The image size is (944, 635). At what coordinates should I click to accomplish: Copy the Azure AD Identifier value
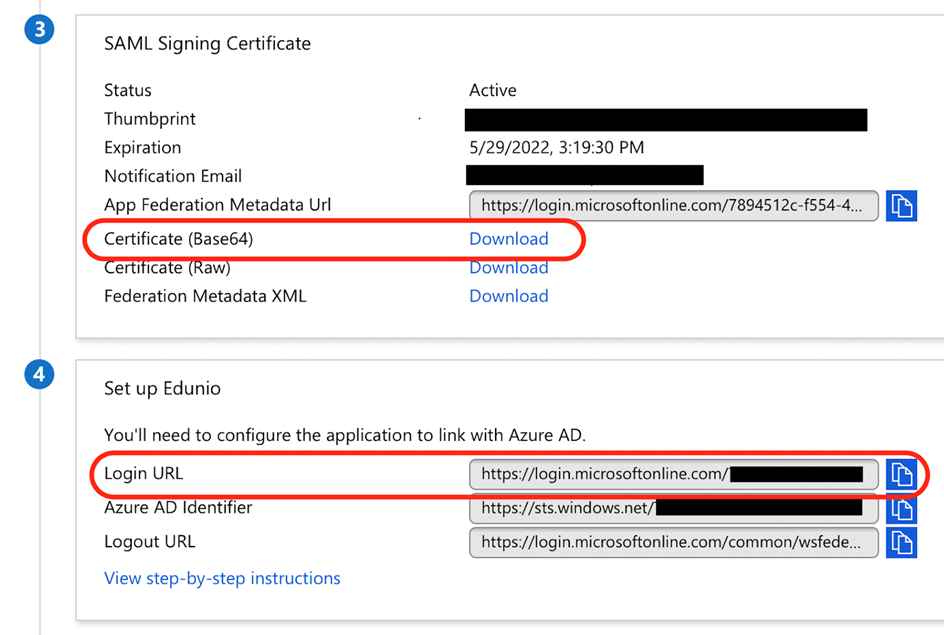901,509
